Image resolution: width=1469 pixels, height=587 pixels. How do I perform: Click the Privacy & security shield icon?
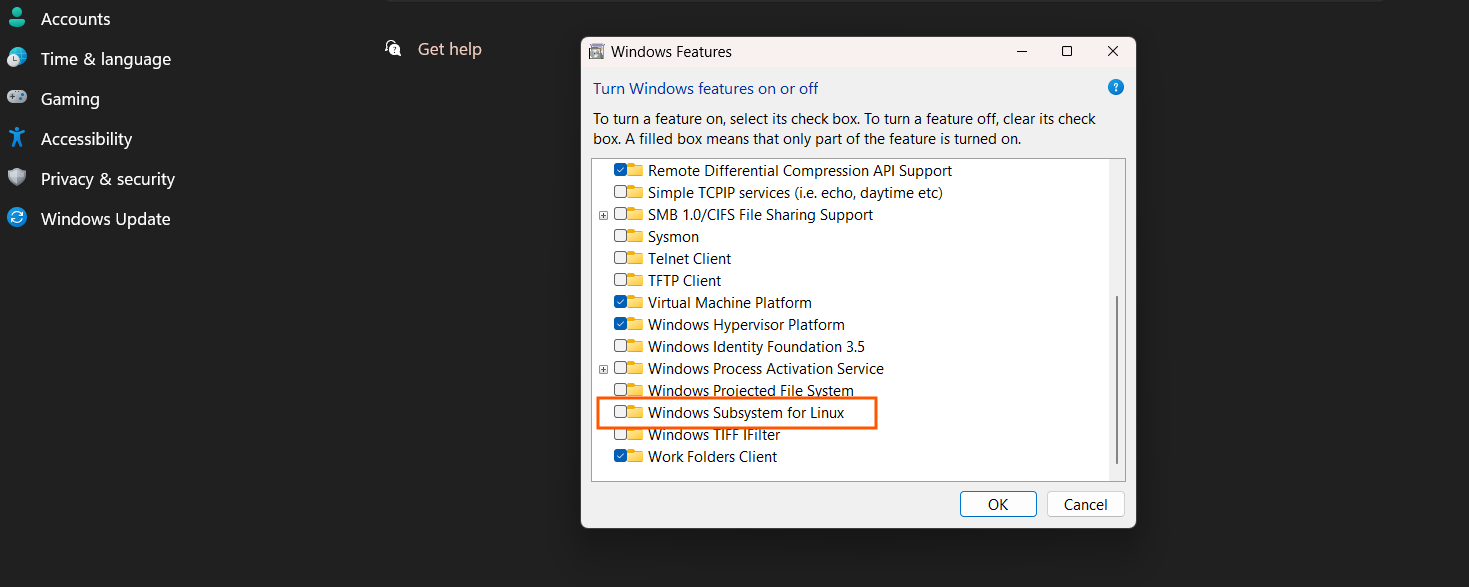17,178
